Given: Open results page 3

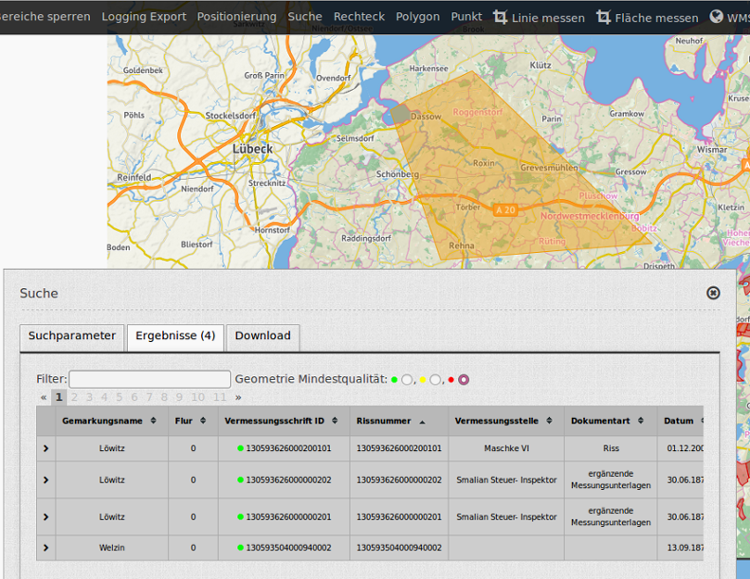Looking at the screenshot, I should (x=89, y=397).
